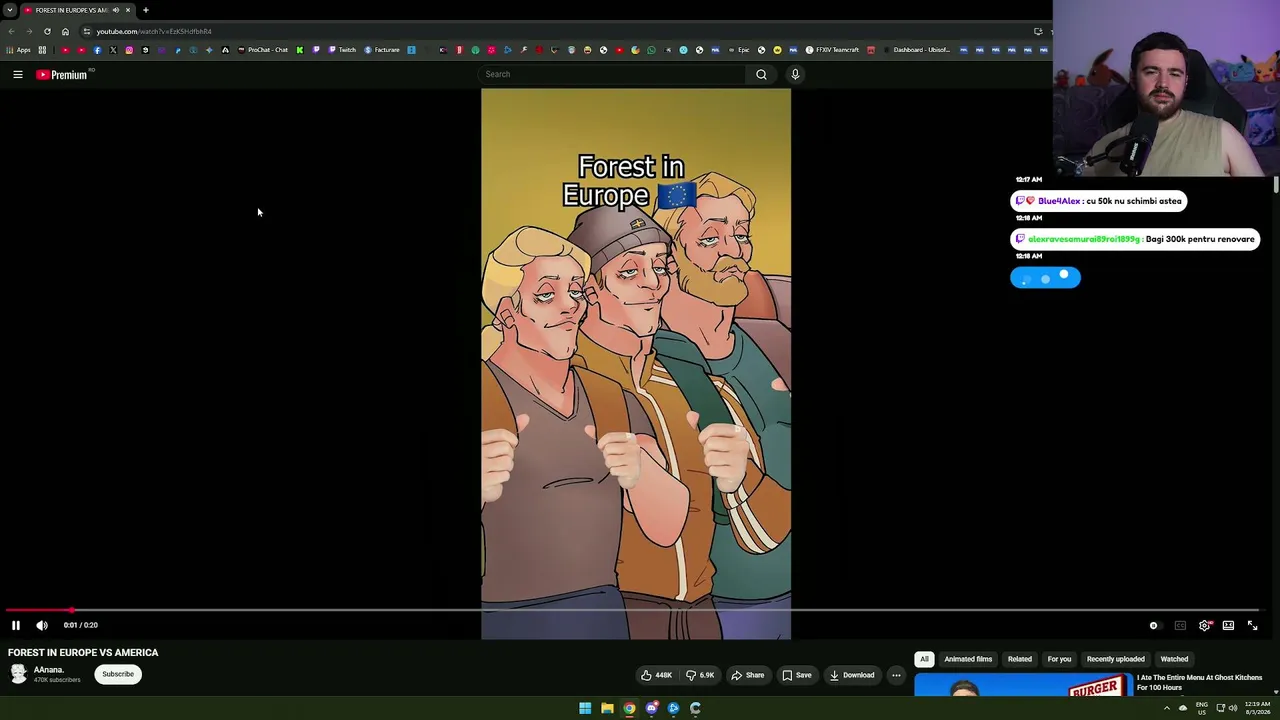Reload the page

pyautogui.click(x=47, y=31)
